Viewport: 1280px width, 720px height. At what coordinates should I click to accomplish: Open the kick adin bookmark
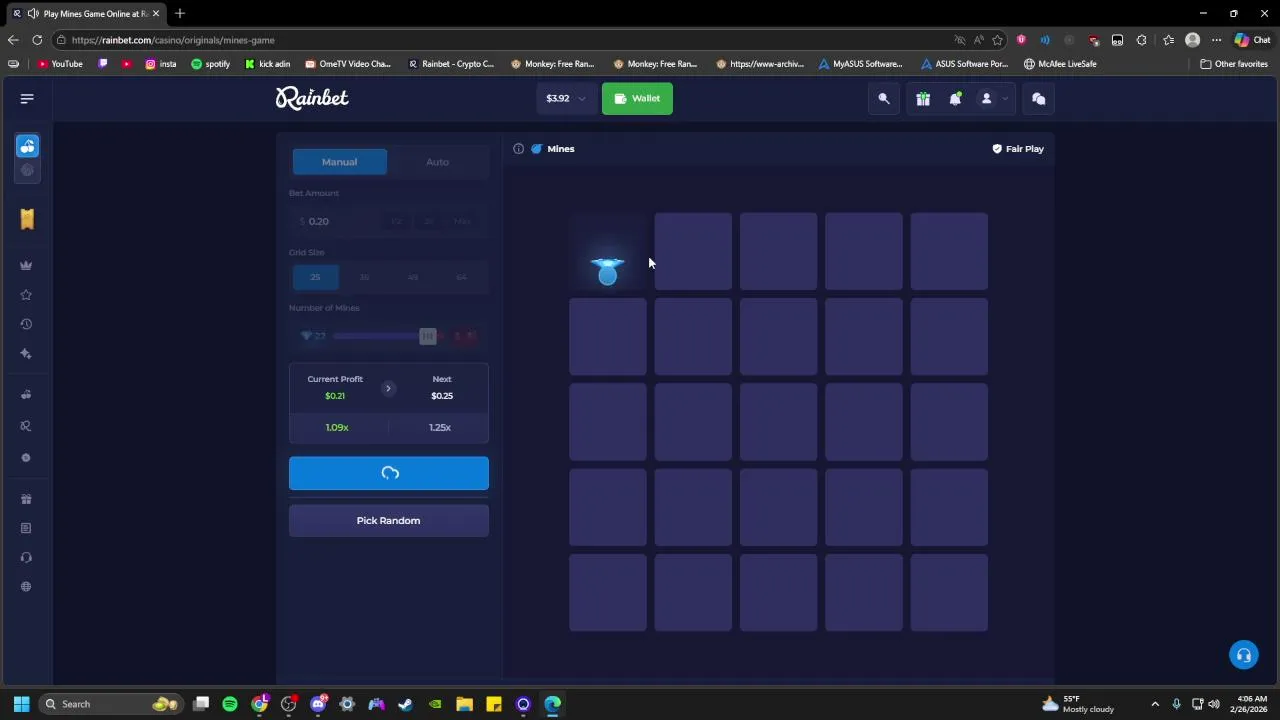(267, 64)
